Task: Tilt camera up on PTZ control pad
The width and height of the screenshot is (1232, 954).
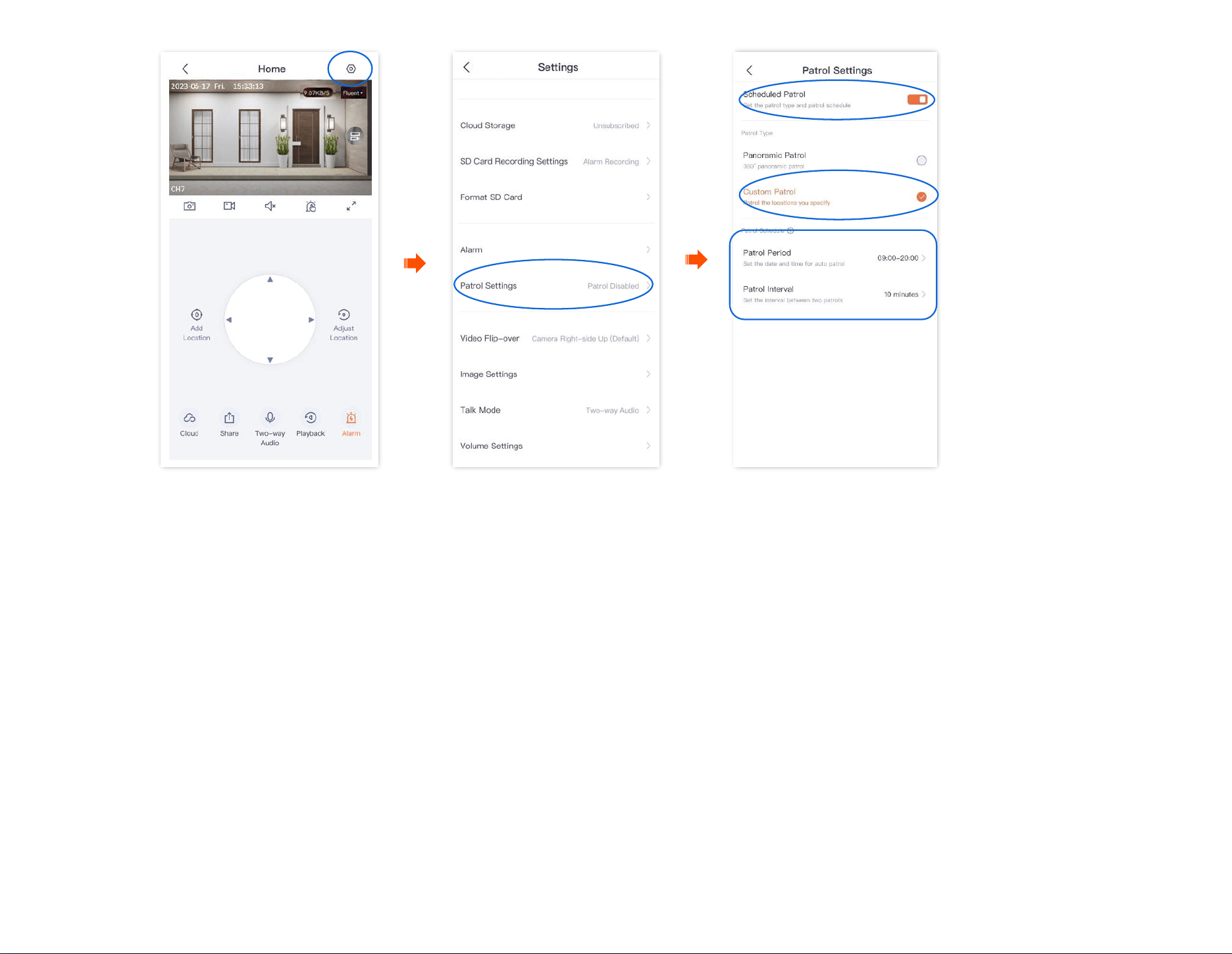Action: (270, 280)
